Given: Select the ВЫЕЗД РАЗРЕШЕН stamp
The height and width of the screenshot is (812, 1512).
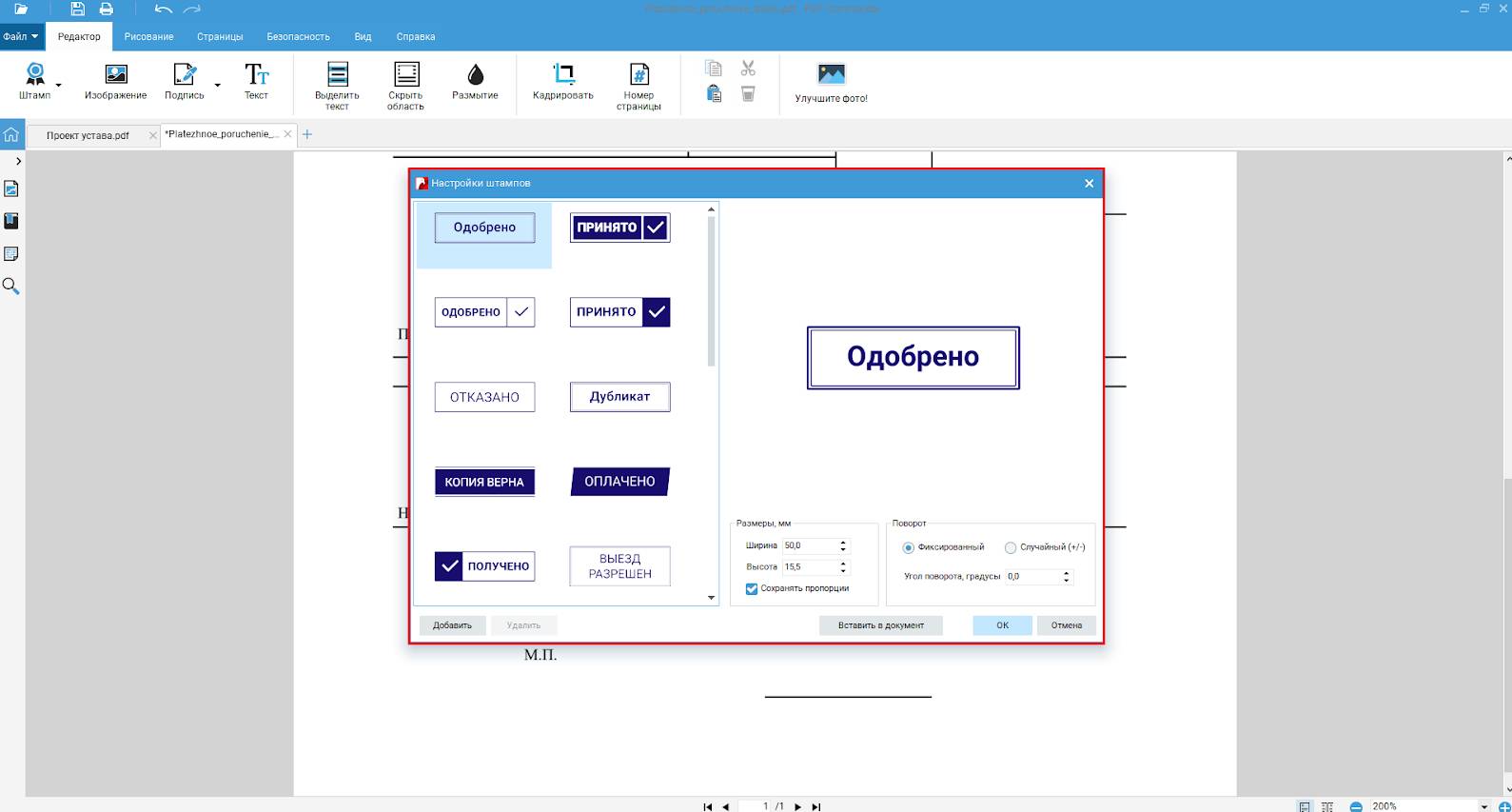Looking at the screenshot, I should [620, 566].
